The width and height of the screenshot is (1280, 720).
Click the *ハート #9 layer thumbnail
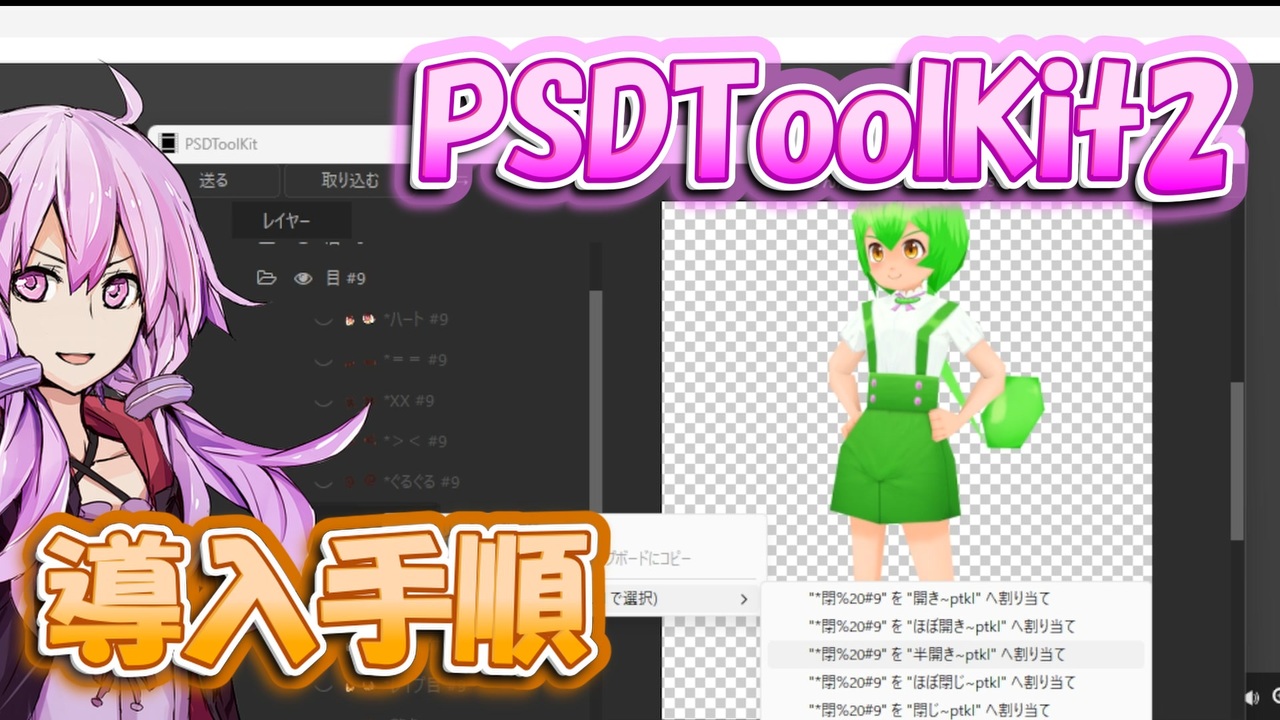click(359, 320)
